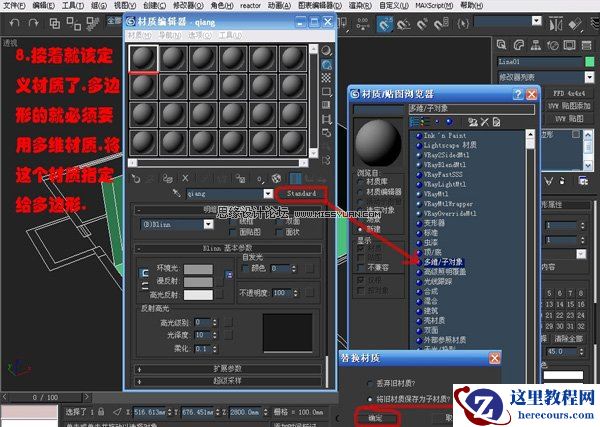Viewport: 600px width, 427px height.
Task: Open the 漫反射 diffuse color swatch
Action: point(198,282)
